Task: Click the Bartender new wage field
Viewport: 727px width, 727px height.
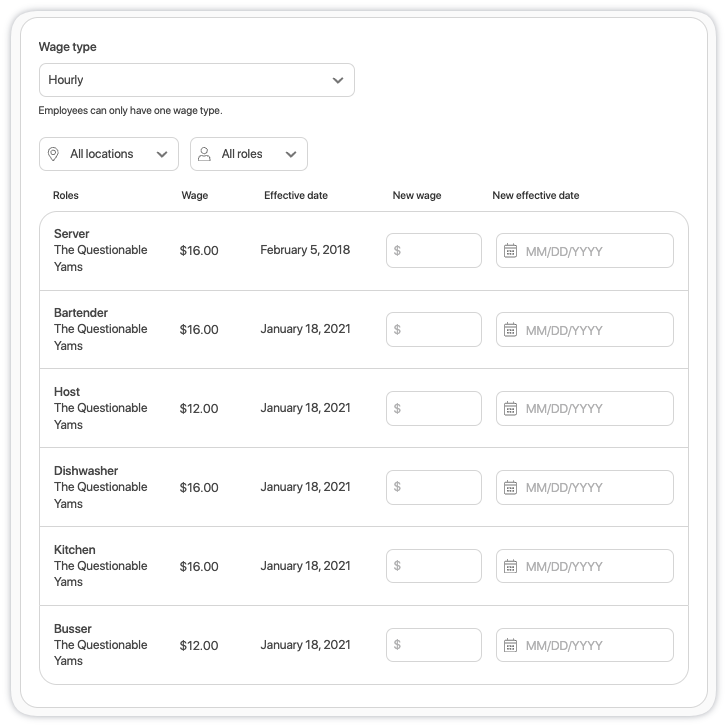Action: pyautogui.click(x=434, y=330)
